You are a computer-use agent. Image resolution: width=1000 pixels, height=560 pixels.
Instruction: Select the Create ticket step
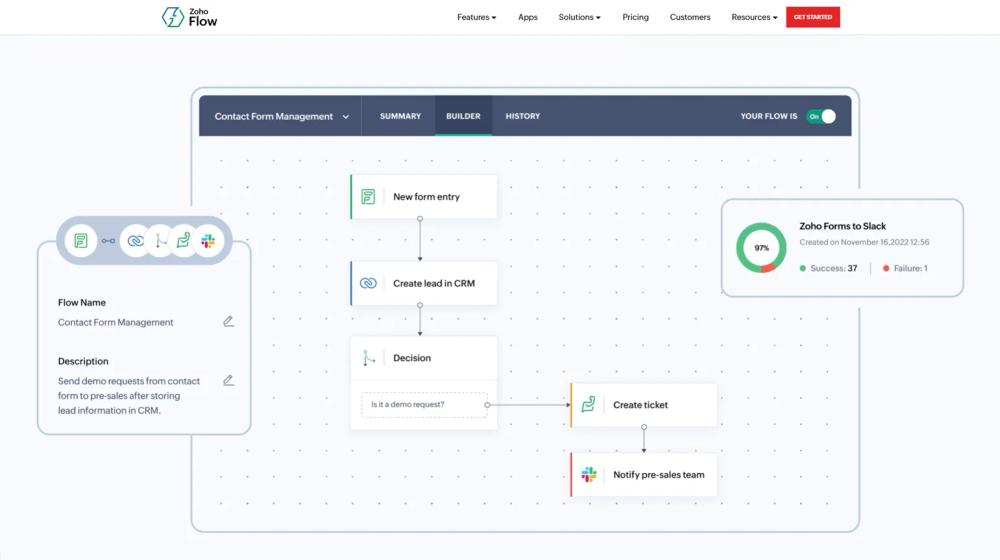(x=643, y=404)
